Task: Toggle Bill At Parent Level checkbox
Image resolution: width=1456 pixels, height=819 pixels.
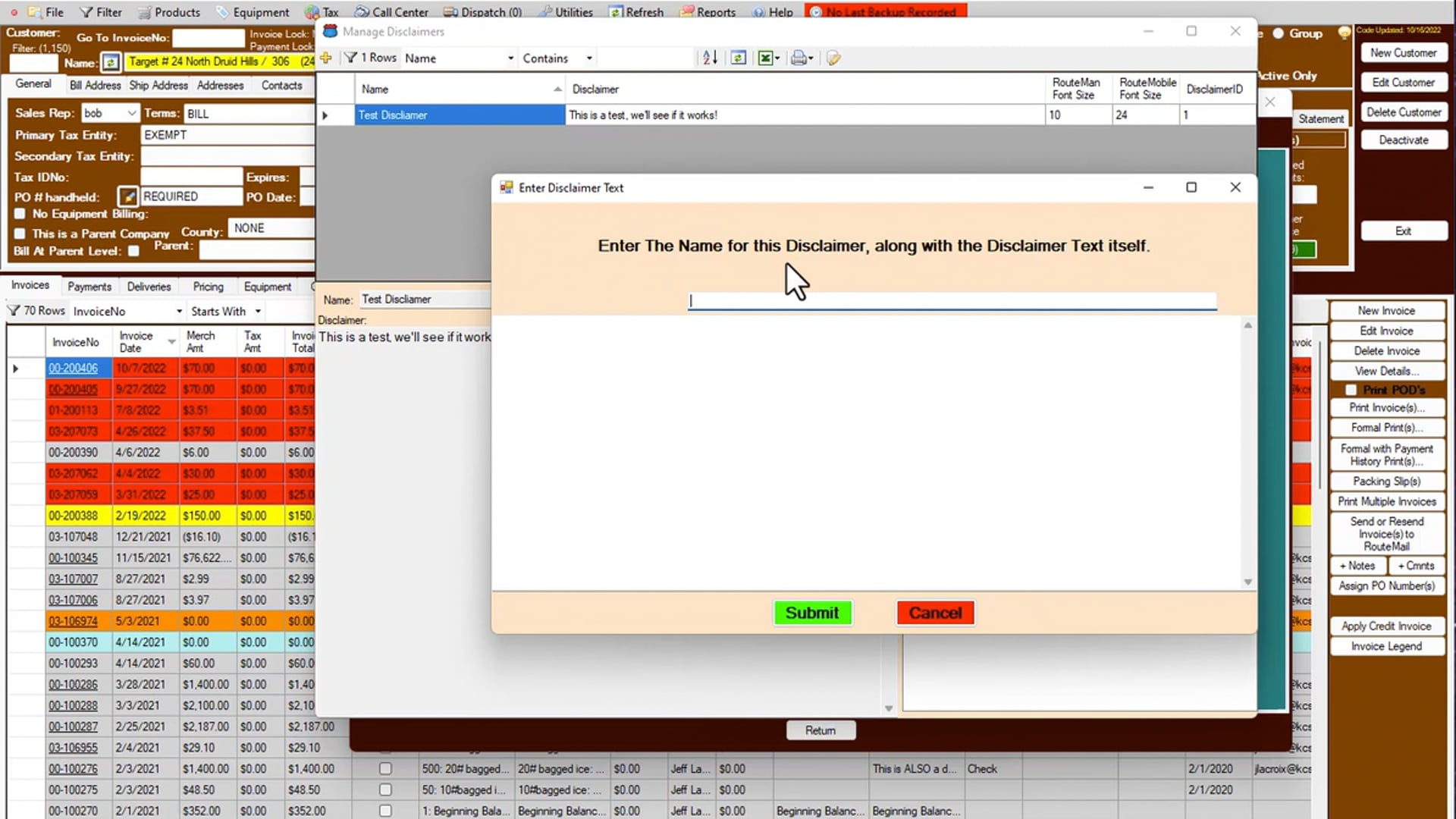Action: tap(134, 251)
